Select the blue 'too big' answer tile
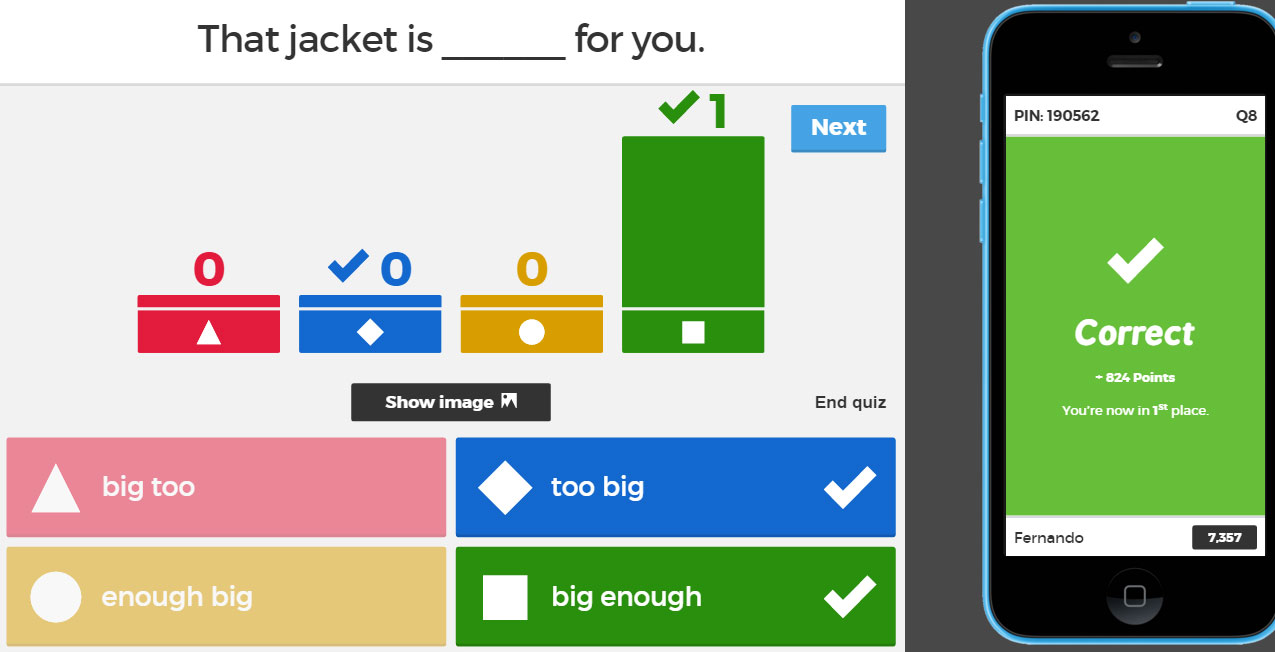Viewport: 1275px width, 652px height. click(x=675, y=487)
